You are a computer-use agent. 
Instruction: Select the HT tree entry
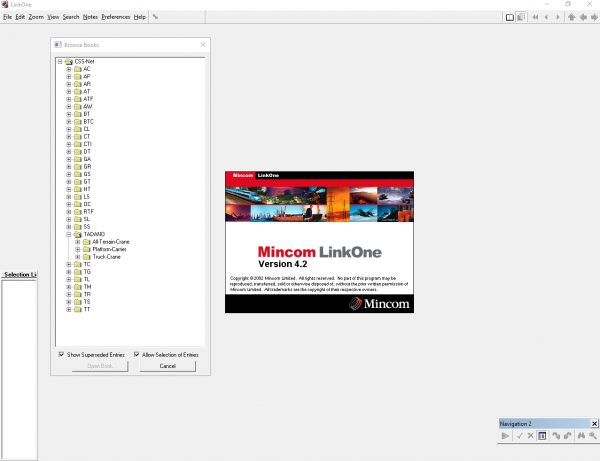(x=87, y=189)
